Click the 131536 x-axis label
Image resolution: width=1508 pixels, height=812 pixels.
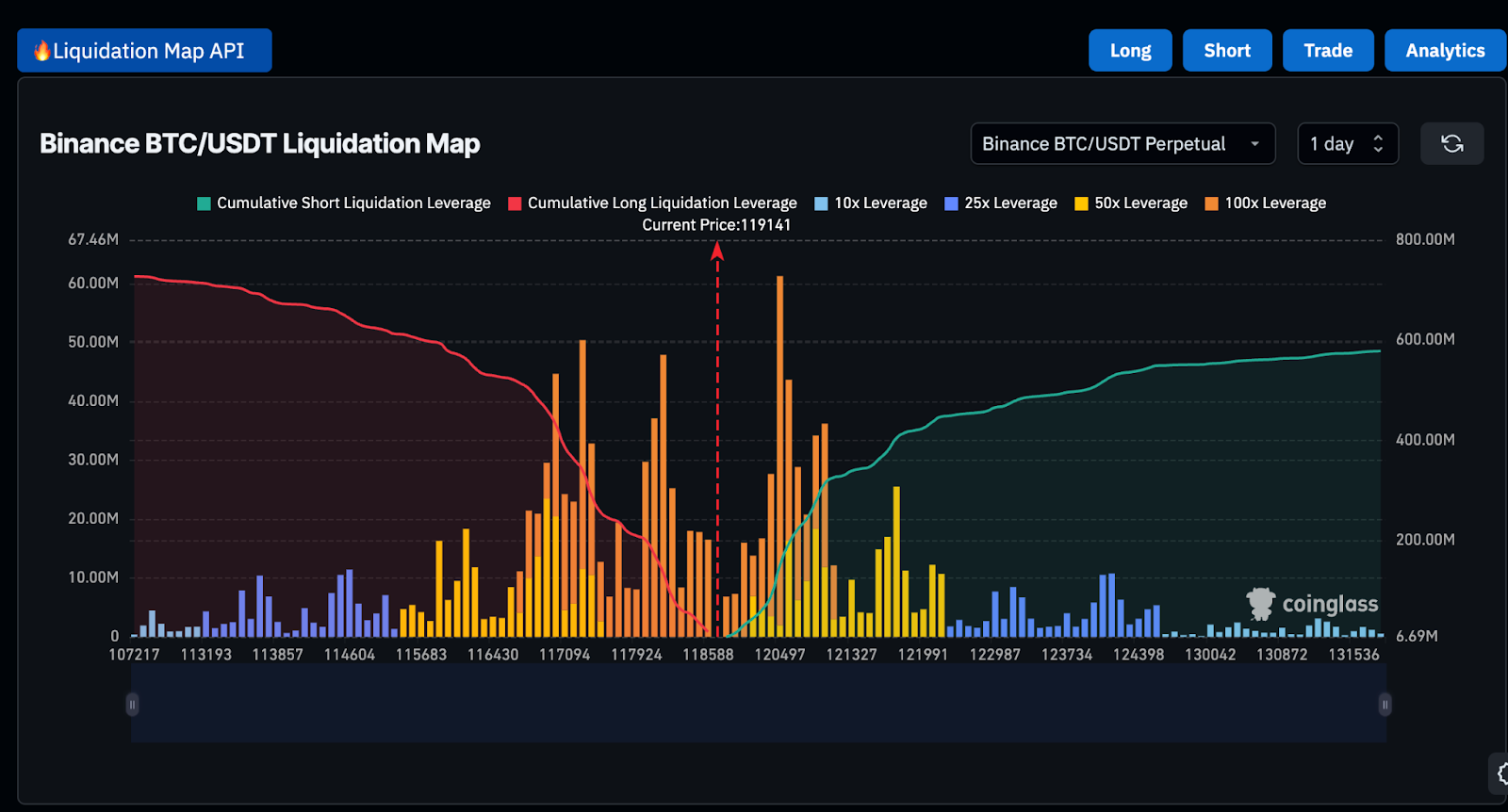(1353, 655)
